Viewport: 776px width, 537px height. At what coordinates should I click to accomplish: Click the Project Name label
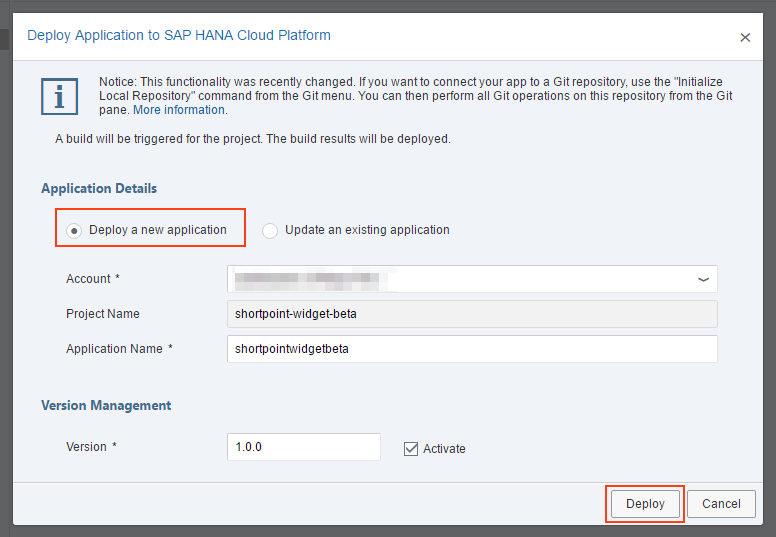[103, 314]
